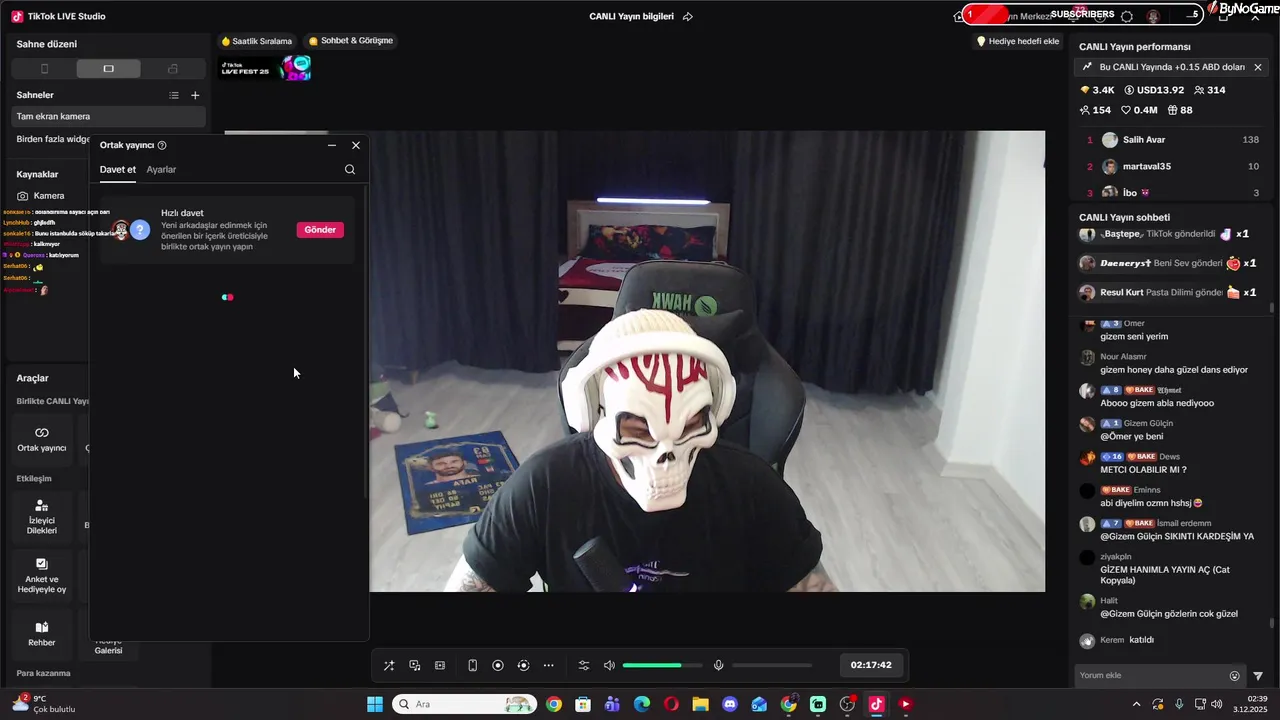
Task: Open the Windows Start menu
Action: point(375,704)
